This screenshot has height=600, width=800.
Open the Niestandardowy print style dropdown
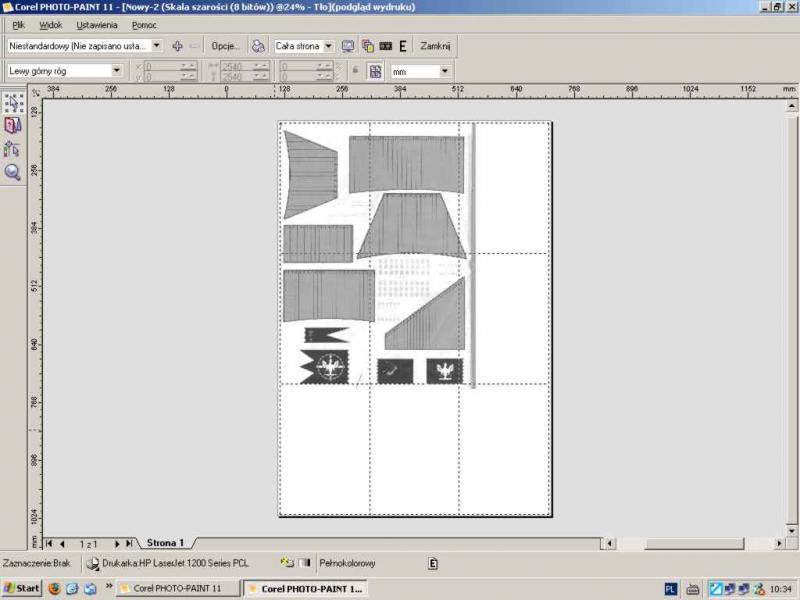pyautogui.click(x=157, y=46)
